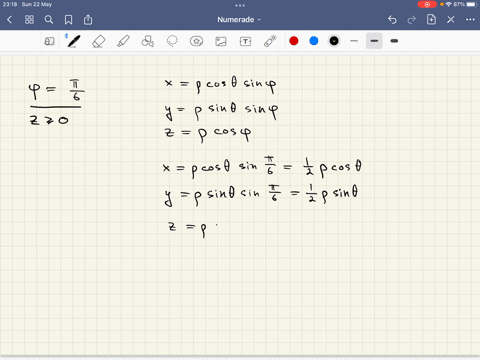Undo the last stroke

coord(392,20)
